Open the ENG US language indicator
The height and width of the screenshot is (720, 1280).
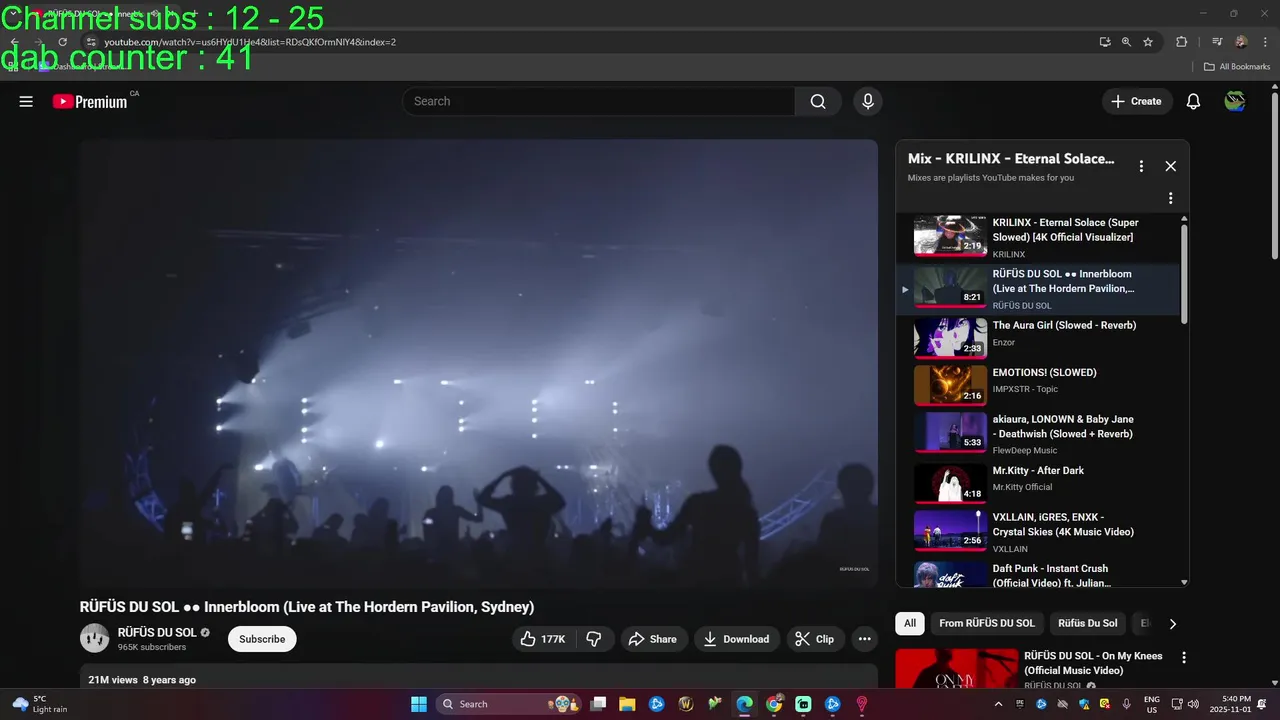[1151, 704]
